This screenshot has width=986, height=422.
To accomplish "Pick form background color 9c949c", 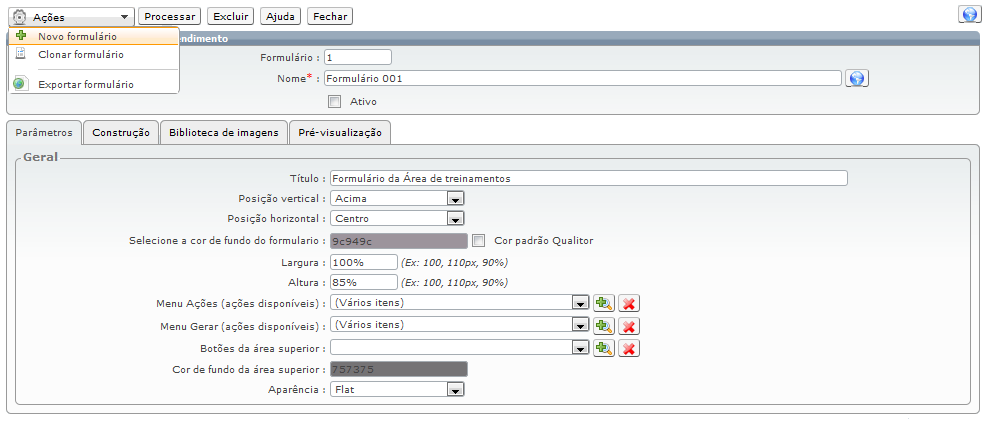I will tap(399, 241).
